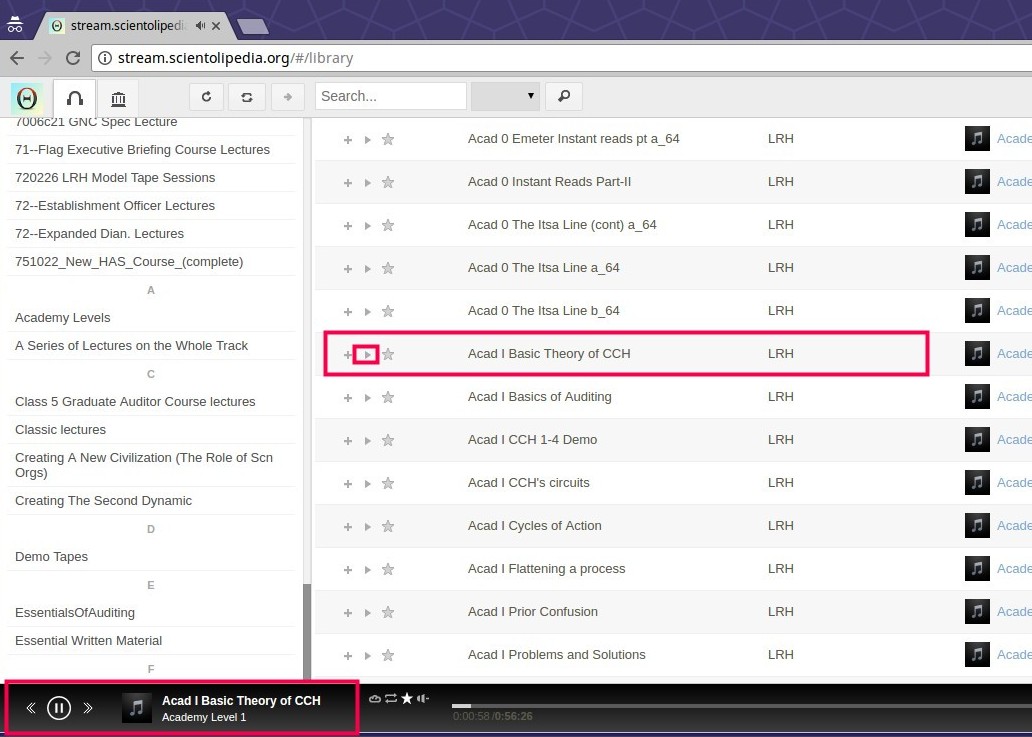Image resolution: width=1032 pixels, height=737 pixels.
Task: Expand the plus option for Acad I Cycles of Action
Action: pos(347,525)
